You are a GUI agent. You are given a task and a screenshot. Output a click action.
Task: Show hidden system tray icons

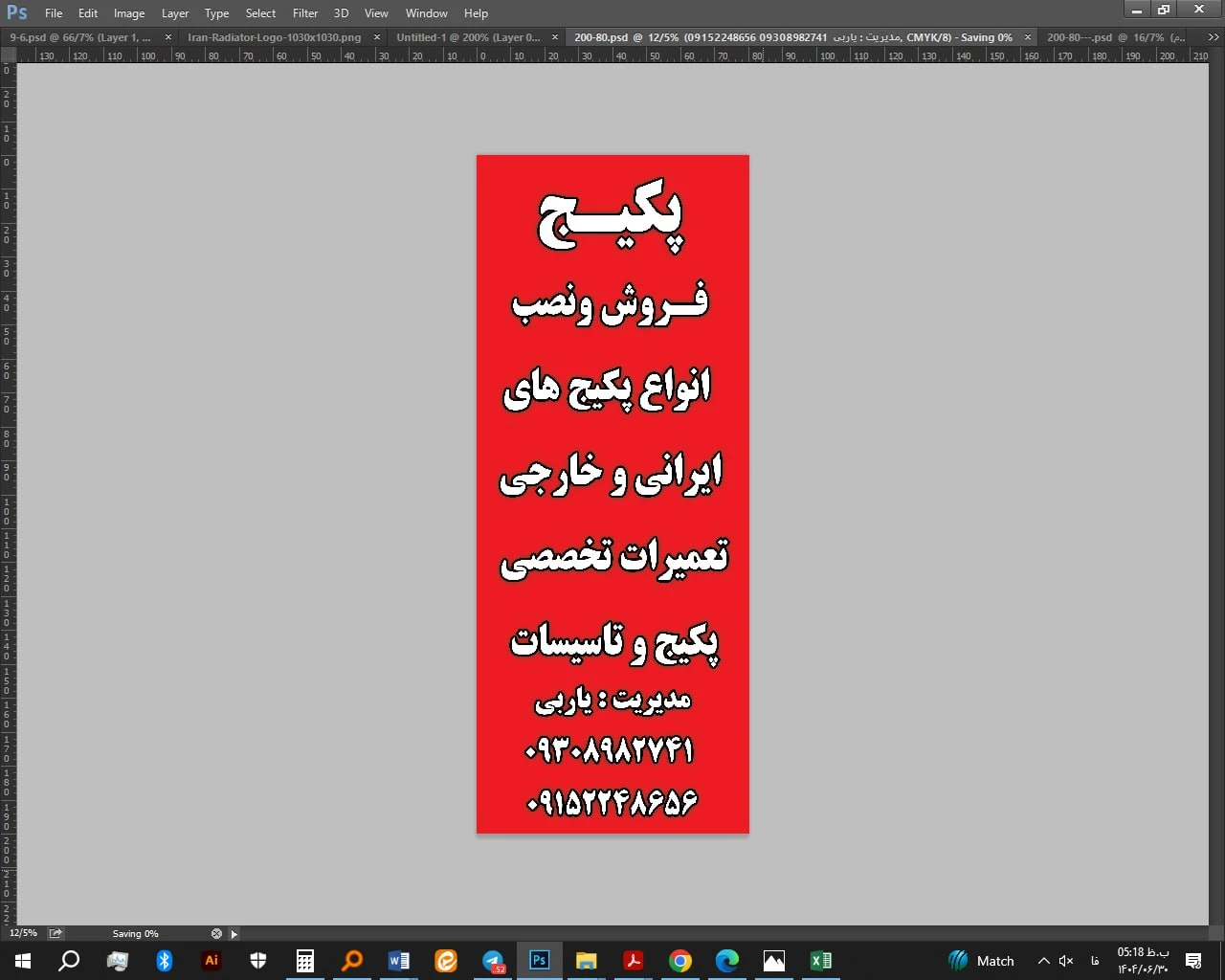(1043, 961)
